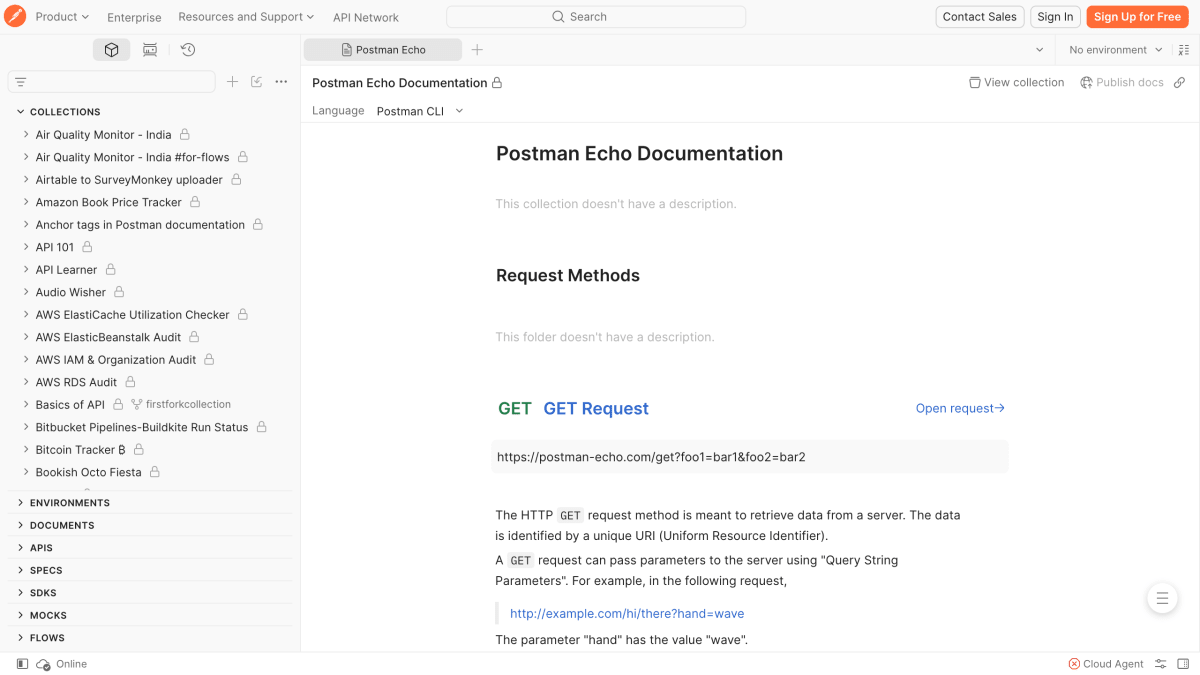The height and width of the screenshot is (675, 1200).
Task: Expand the FLOWS section
Action: [x=20, y=638]
